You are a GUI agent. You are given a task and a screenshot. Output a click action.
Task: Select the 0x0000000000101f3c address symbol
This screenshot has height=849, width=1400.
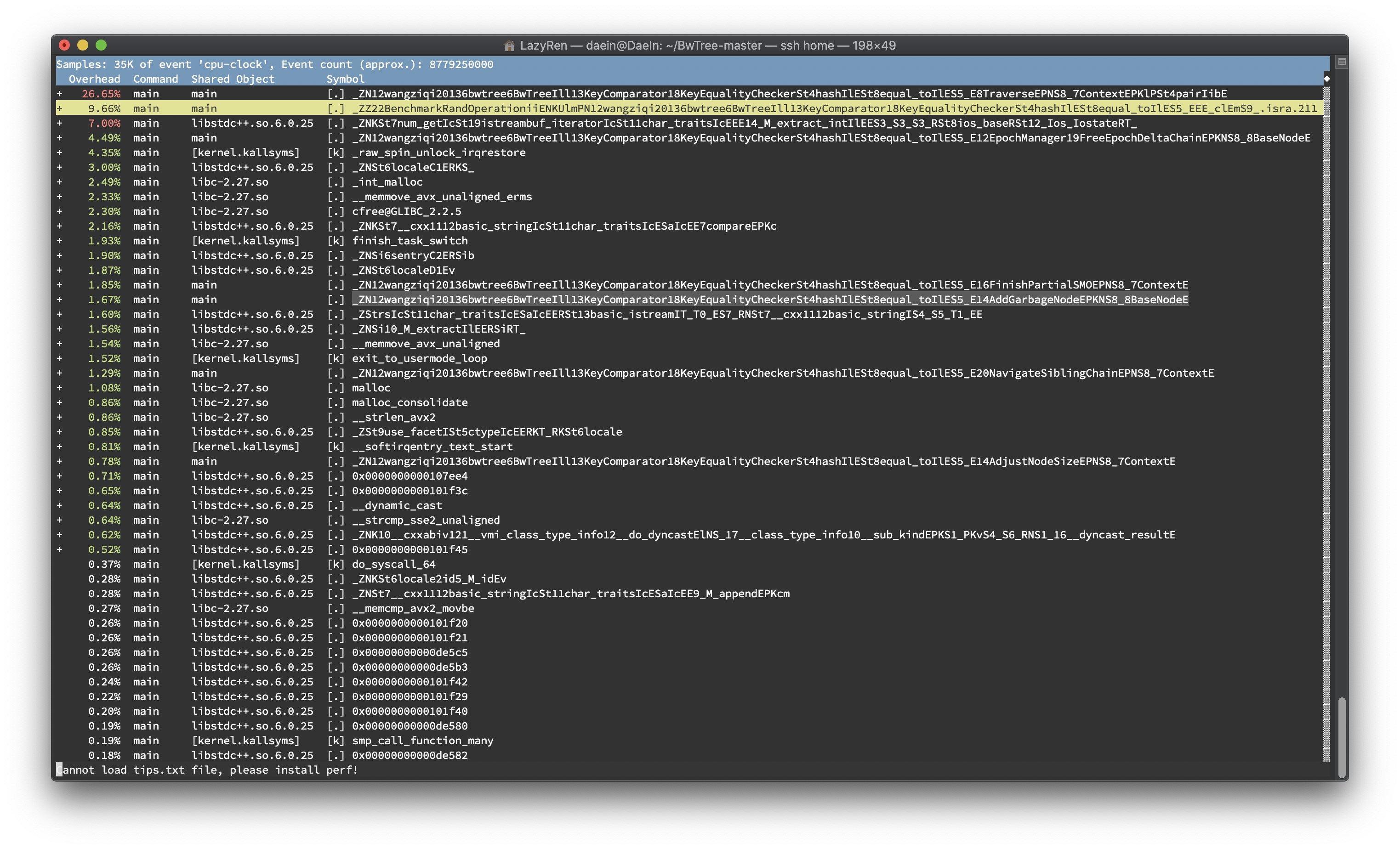[x=410, y=491]
